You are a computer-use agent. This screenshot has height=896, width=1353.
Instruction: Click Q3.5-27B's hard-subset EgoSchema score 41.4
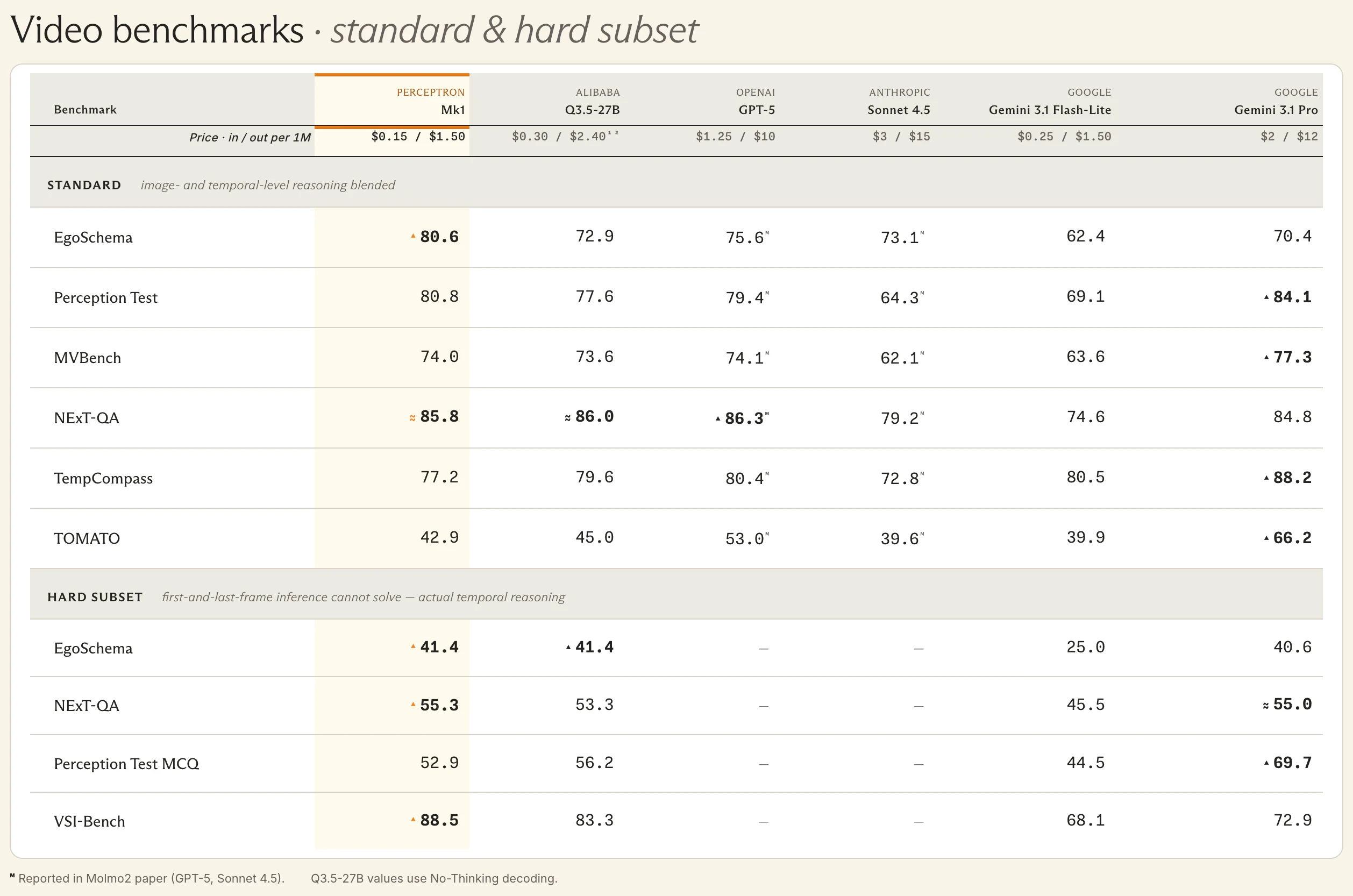tap(594, 647)
